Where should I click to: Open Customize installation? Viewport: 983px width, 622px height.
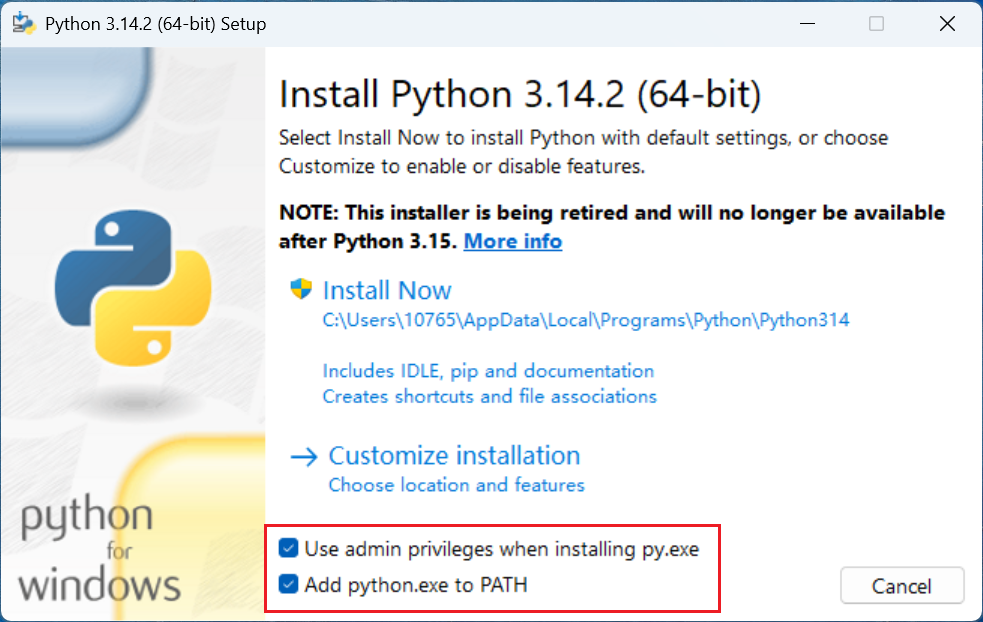click(455, 456)
